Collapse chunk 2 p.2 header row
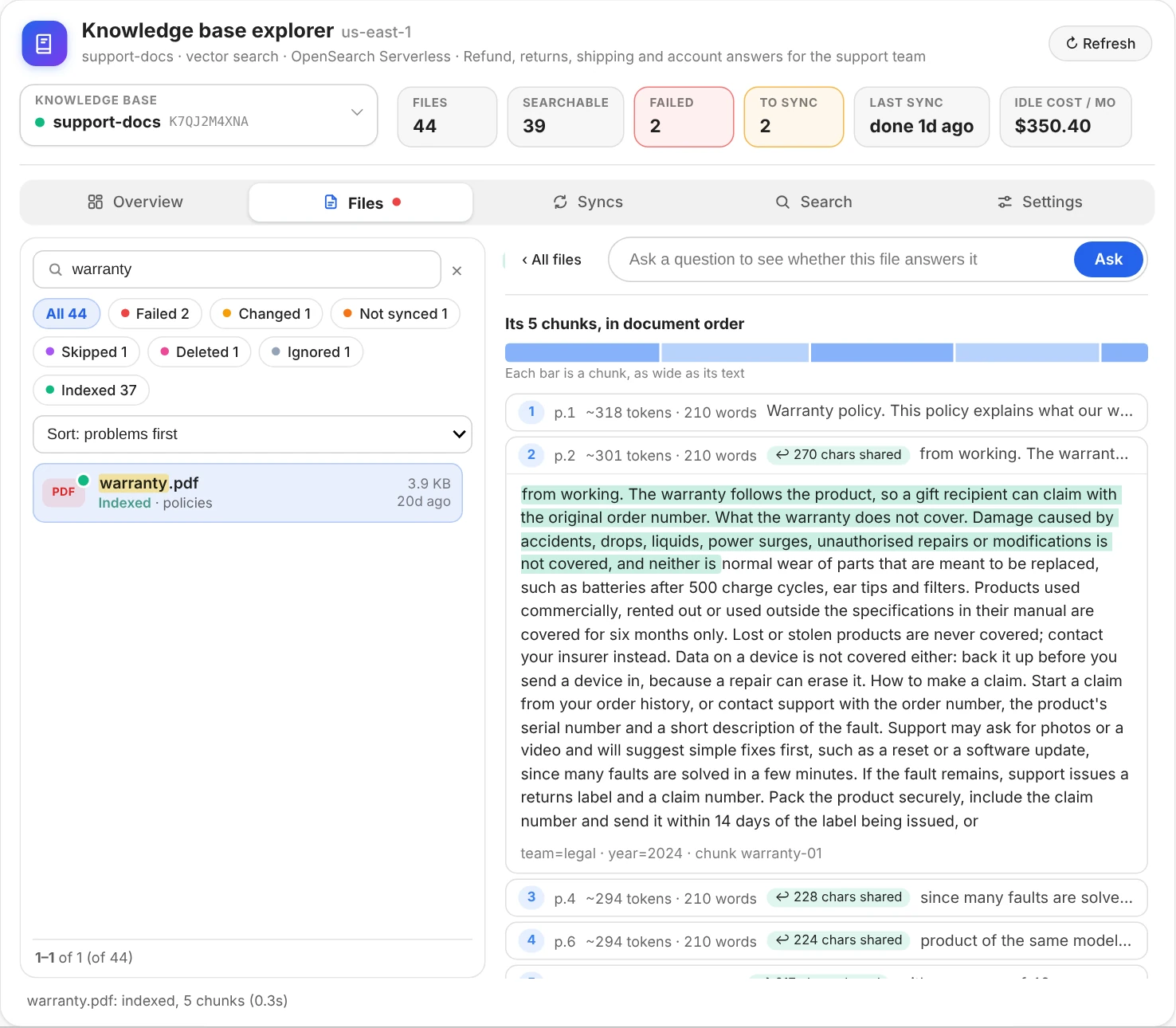Image resolution: width=1176 pixels, height=1028 pixels. (x=826, y=455)
